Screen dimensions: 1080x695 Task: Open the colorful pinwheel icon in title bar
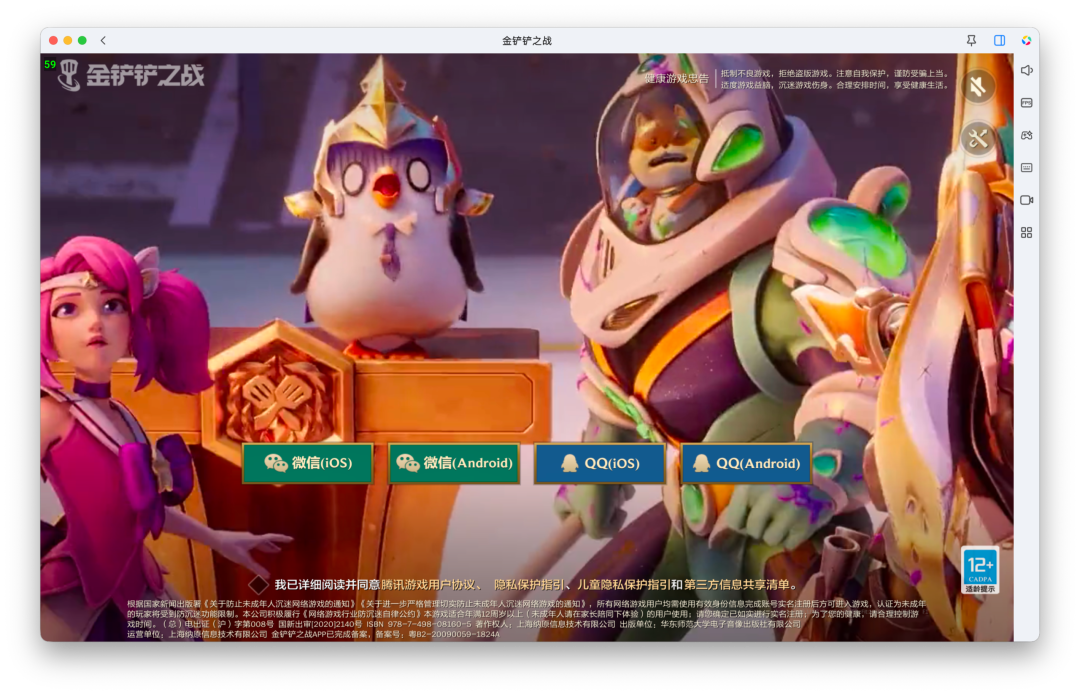click(1026, 41)
